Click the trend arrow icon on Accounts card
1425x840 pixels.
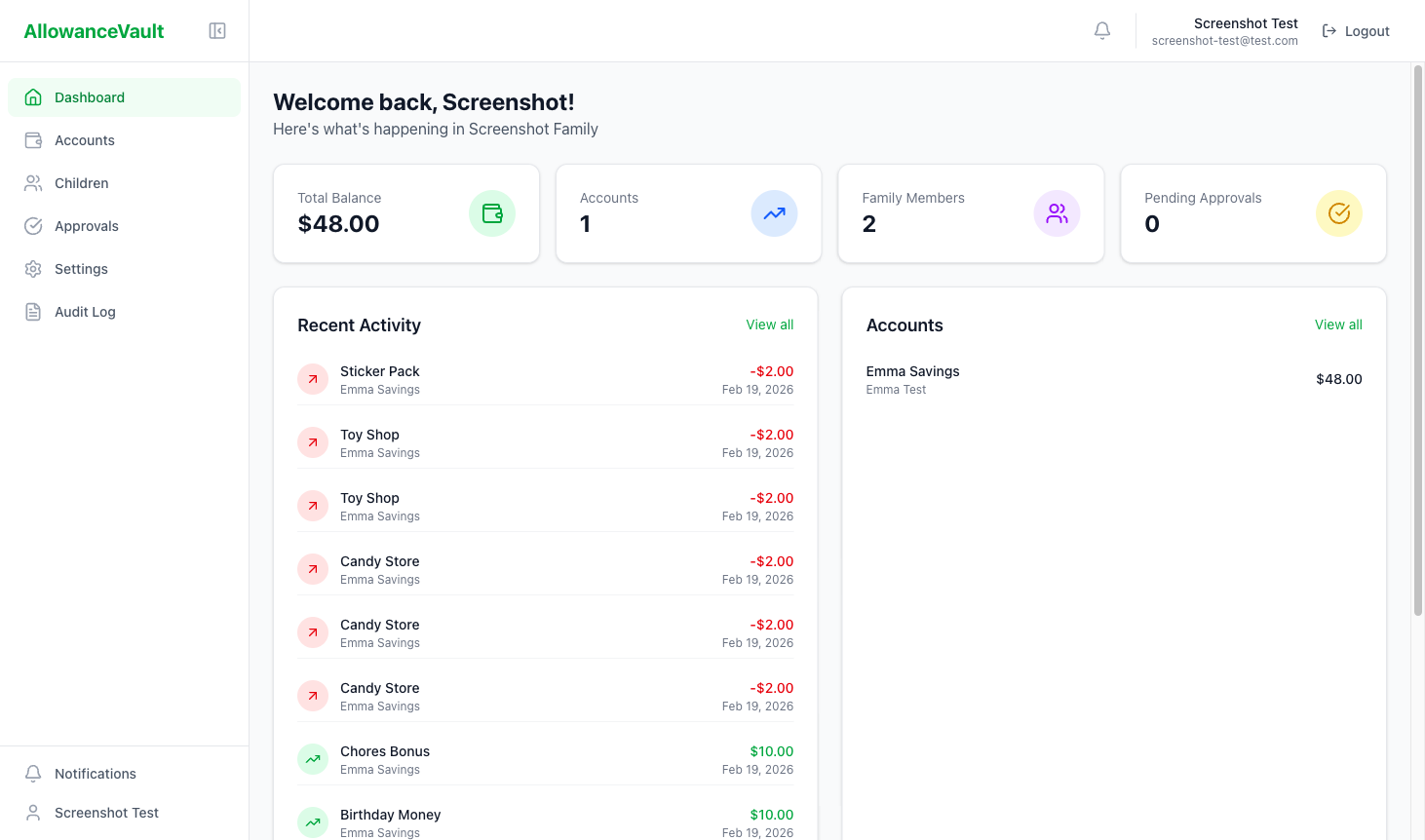click(x=774, y=213)
